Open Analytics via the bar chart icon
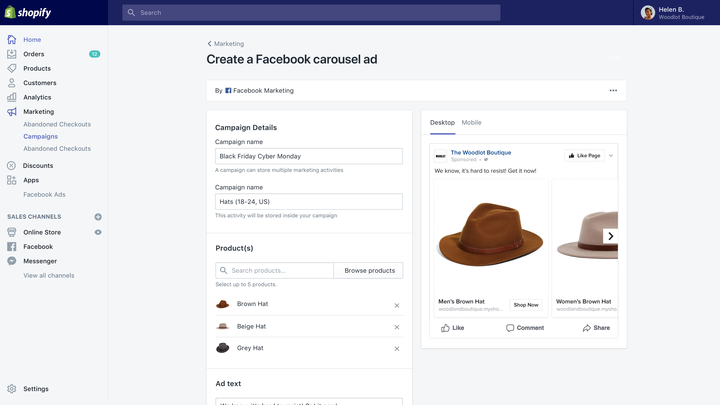Screen dimensions: 720x405 (x=11, y=97)
